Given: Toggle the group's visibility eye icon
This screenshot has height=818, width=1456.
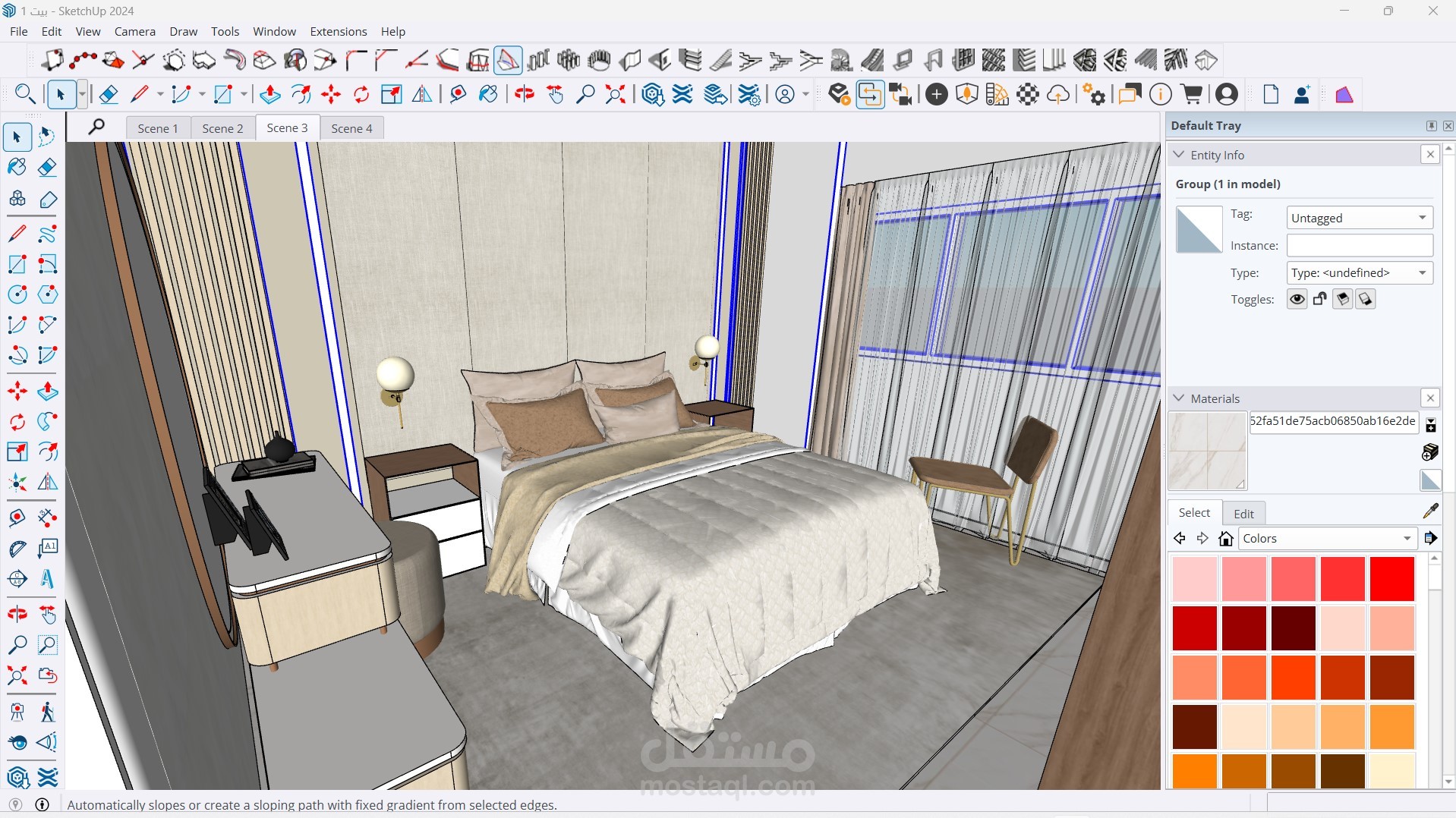Looking at the screenshot, I should coord(1297,299).
